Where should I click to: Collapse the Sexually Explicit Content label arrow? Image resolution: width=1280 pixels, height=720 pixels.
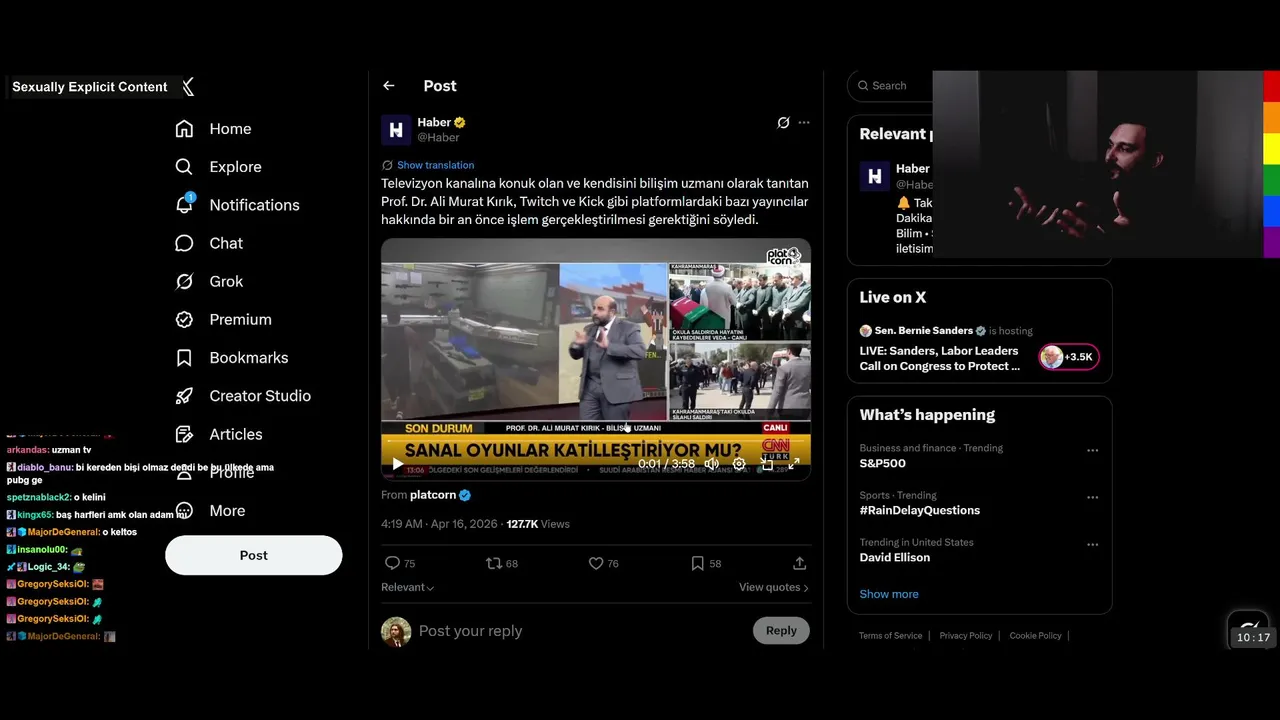188,87
